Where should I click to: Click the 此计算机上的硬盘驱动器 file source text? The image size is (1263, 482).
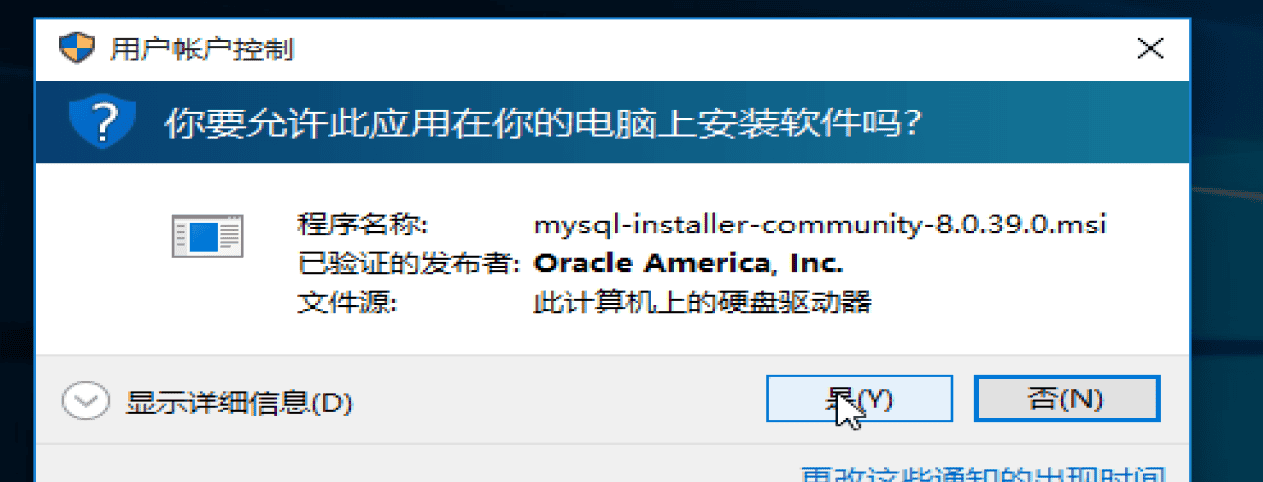coord(703,302)
